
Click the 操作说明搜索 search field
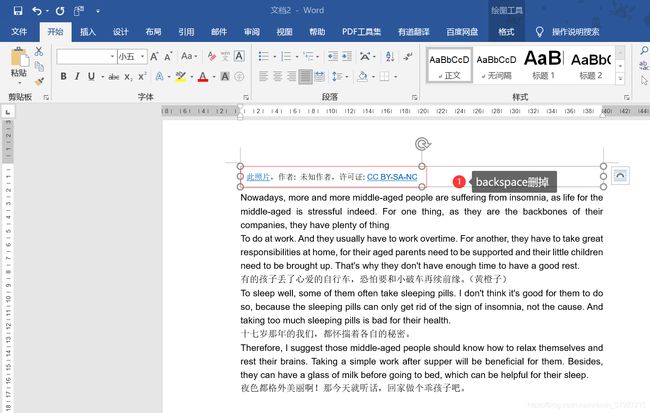click(575, 32)
